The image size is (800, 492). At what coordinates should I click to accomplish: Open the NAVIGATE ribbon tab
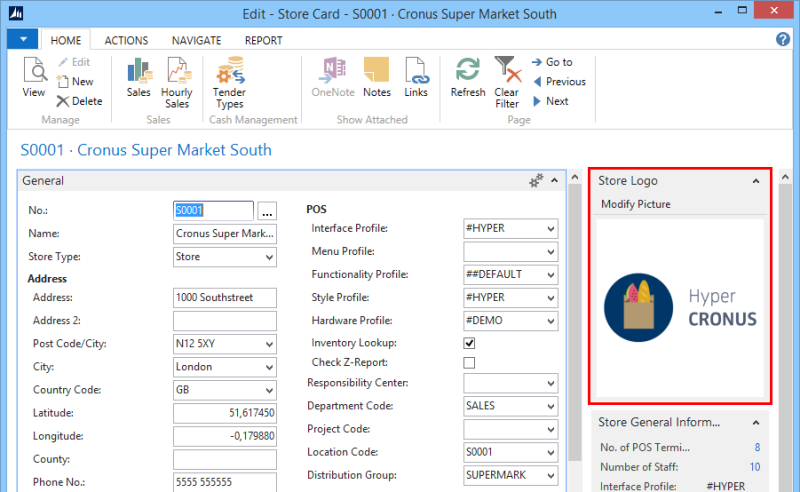point(197,41)
